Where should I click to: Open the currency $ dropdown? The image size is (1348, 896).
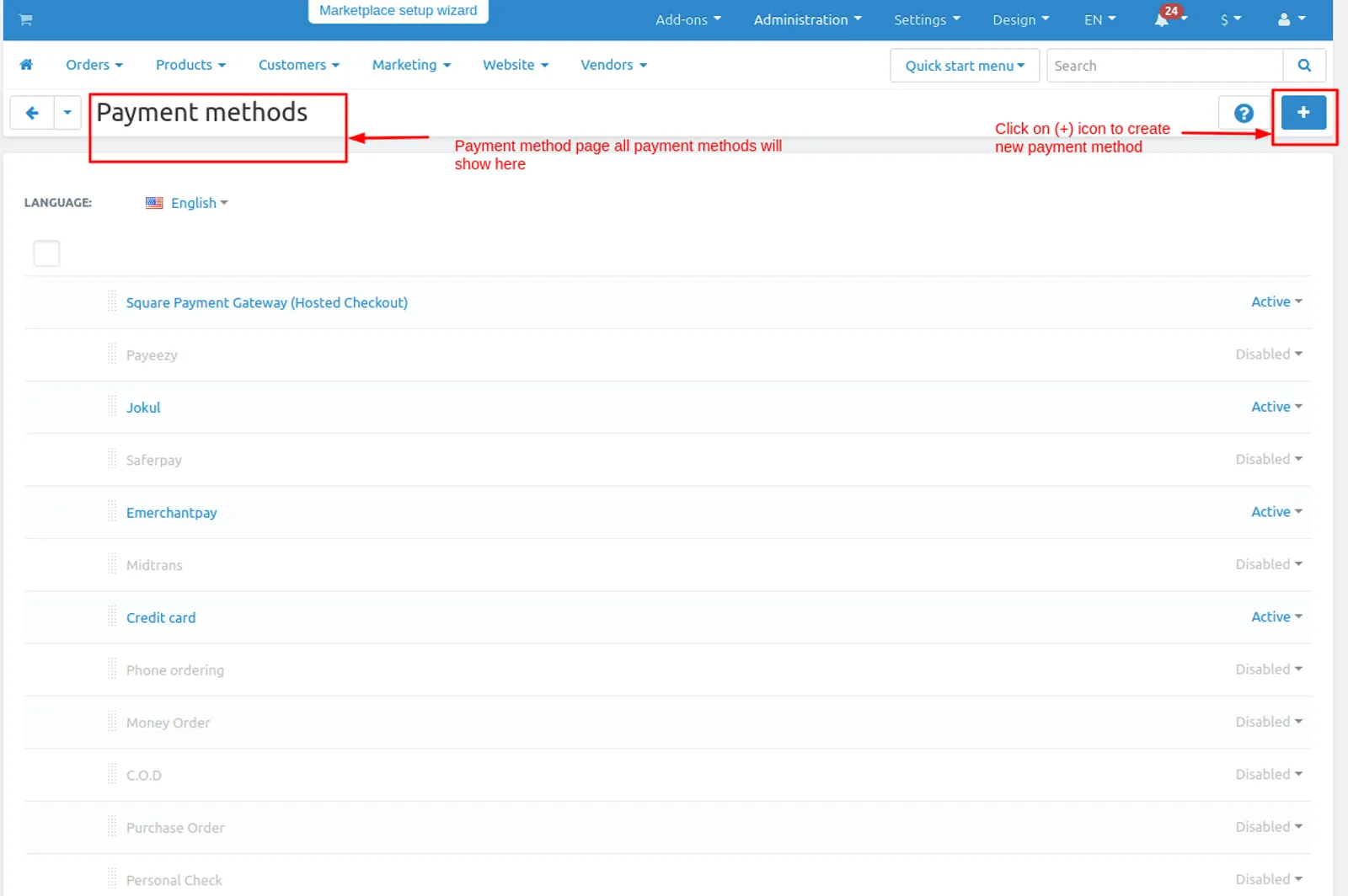pyautogui.click(x=1231, y=19)
